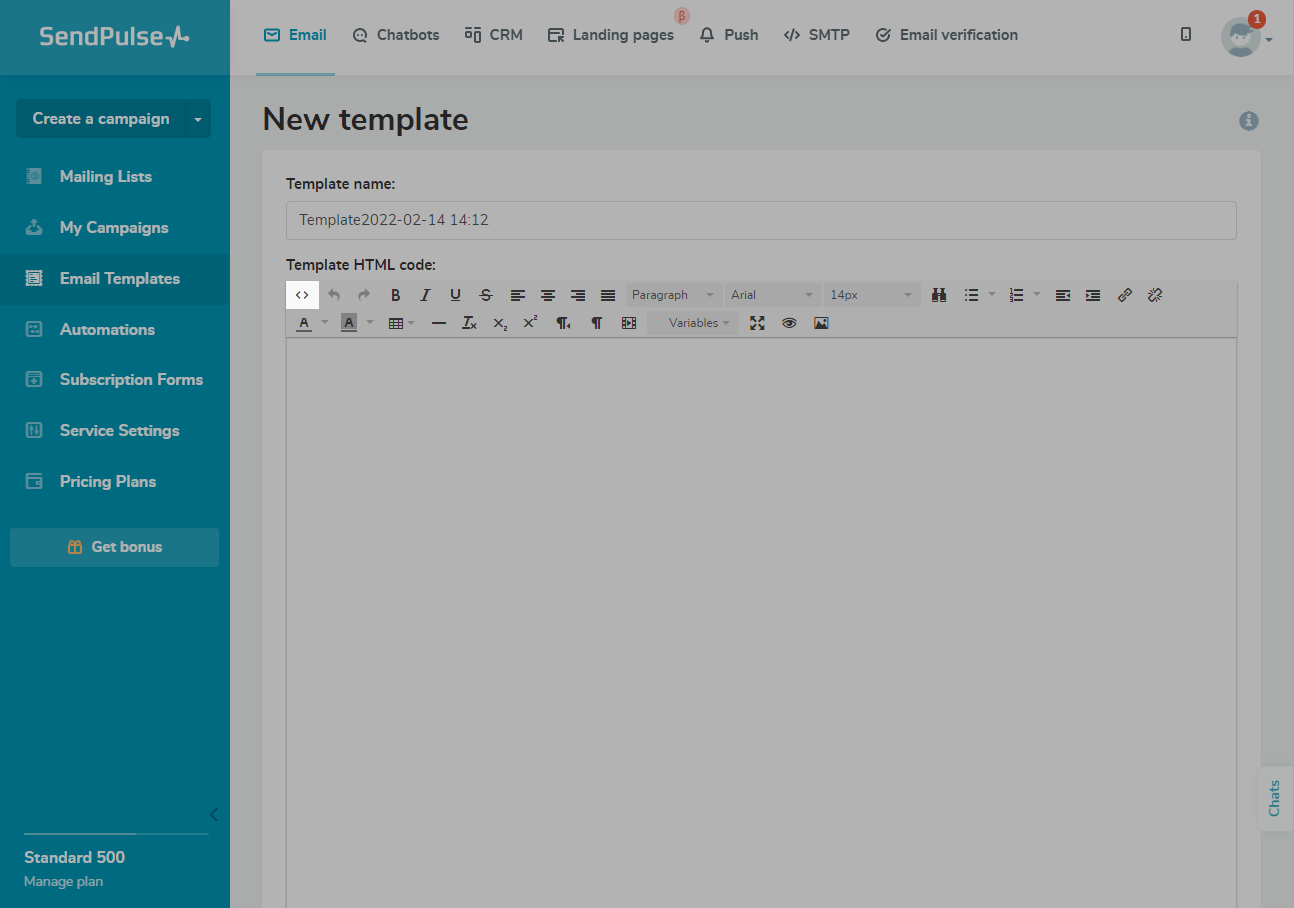Viewport: 1294px width, 908px height.
Task: Open the CRM tab
Action: [x=494, y=35]
